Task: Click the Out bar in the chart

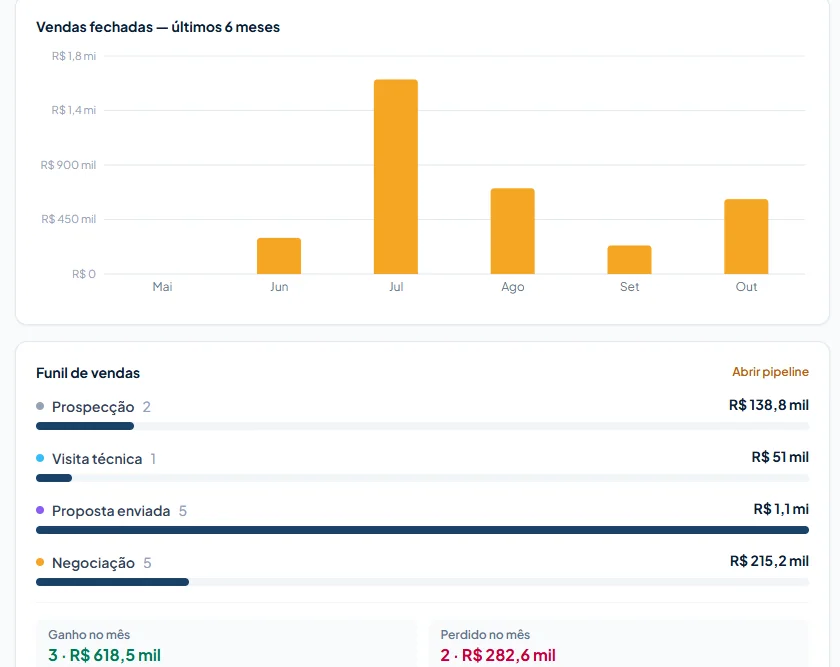Action: pyautogui.click(x=746, y=237)
